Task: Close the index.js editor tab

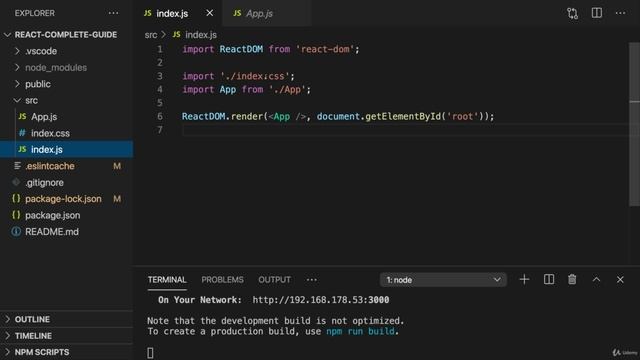Action: [209, 13]
